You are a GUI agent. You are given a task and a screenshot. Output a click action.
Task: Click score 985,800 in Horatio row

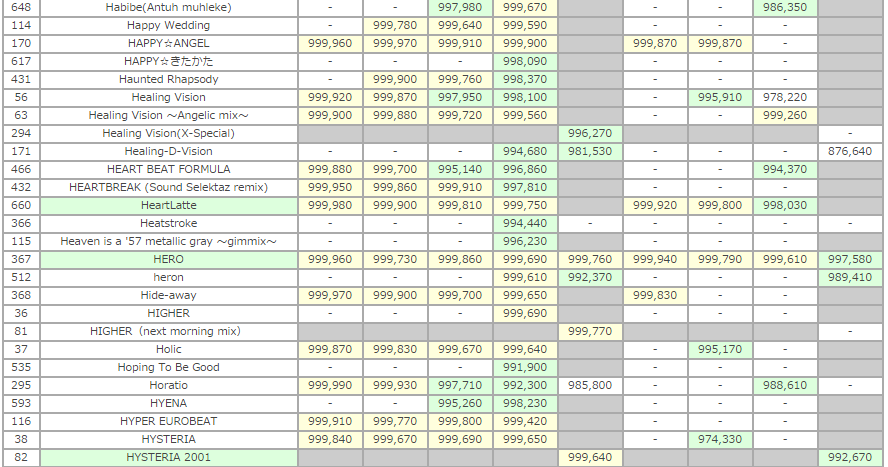click(590, 385)
